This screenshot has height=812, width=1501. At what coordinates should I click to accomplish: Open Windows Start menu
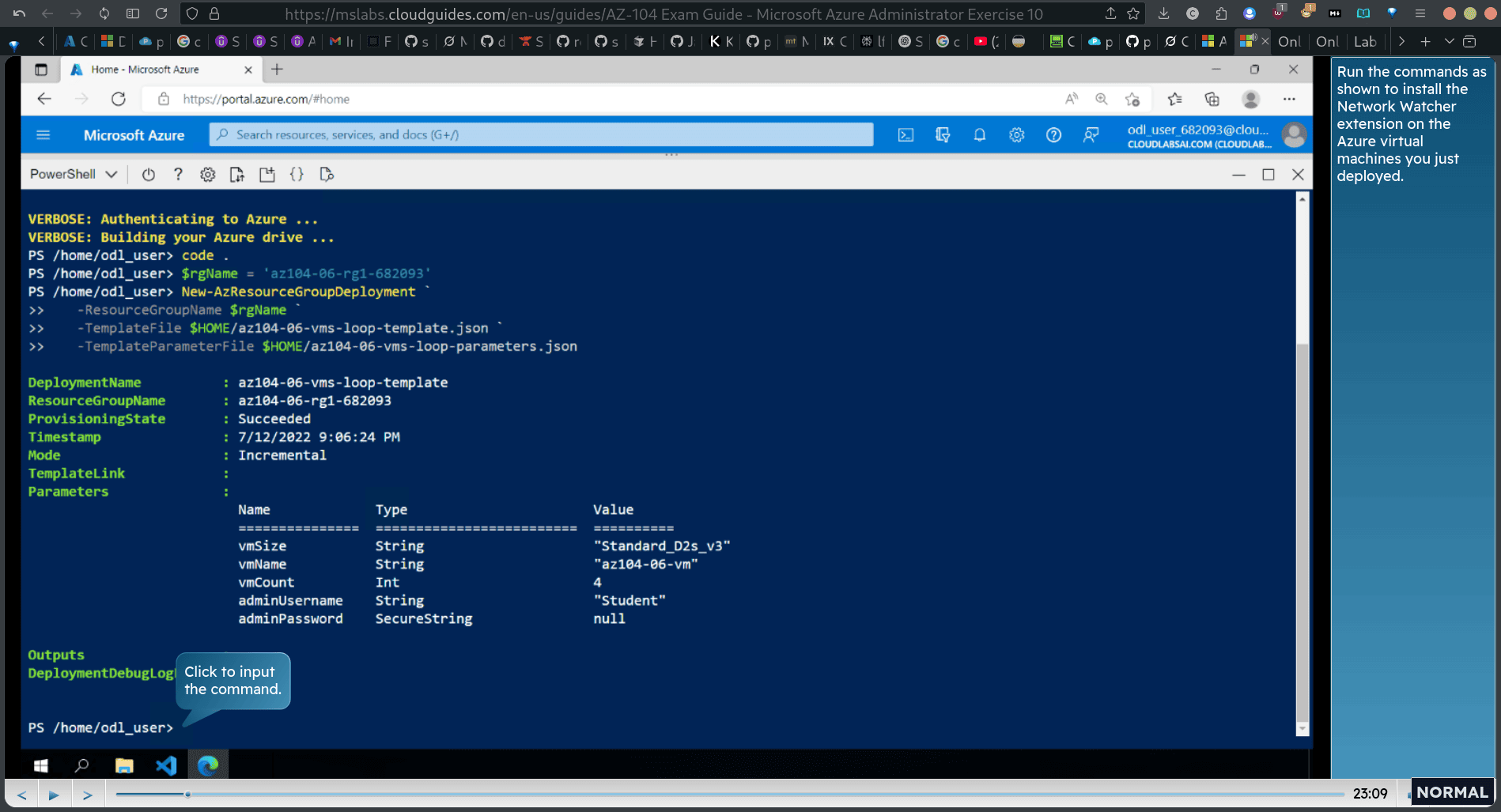point(41,765)
